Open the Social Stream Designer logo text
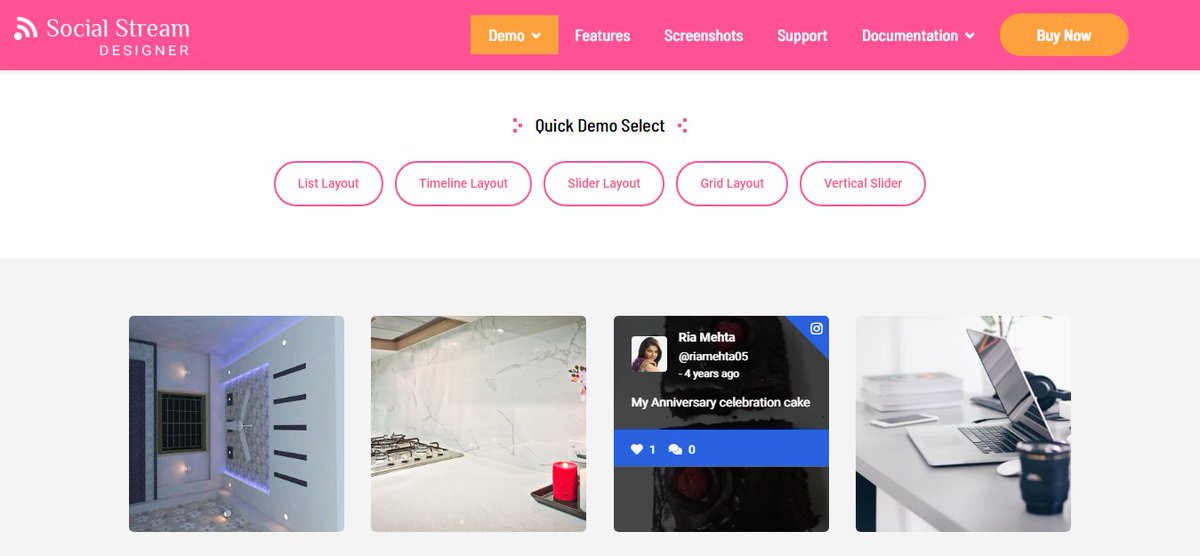Viewport: 1200px width, 556px height. pyautogui.click(x=118, y=36)
